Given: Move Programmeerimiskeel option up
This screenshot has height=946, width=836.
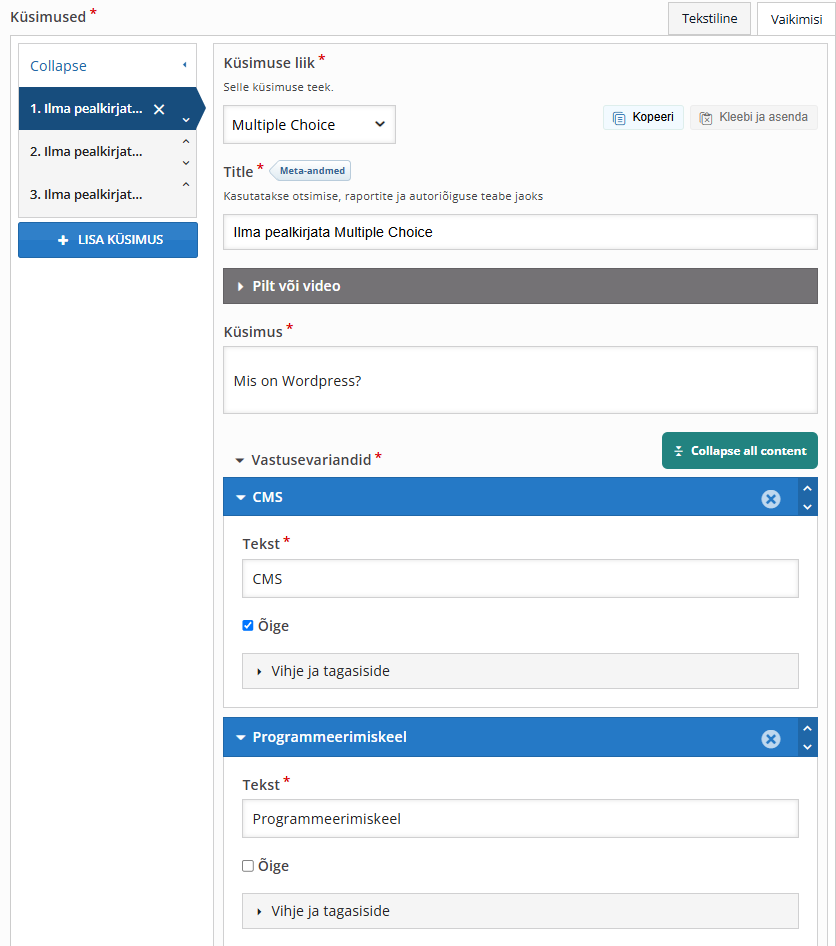Looking at the screenshot, I should tap(807, 729).
